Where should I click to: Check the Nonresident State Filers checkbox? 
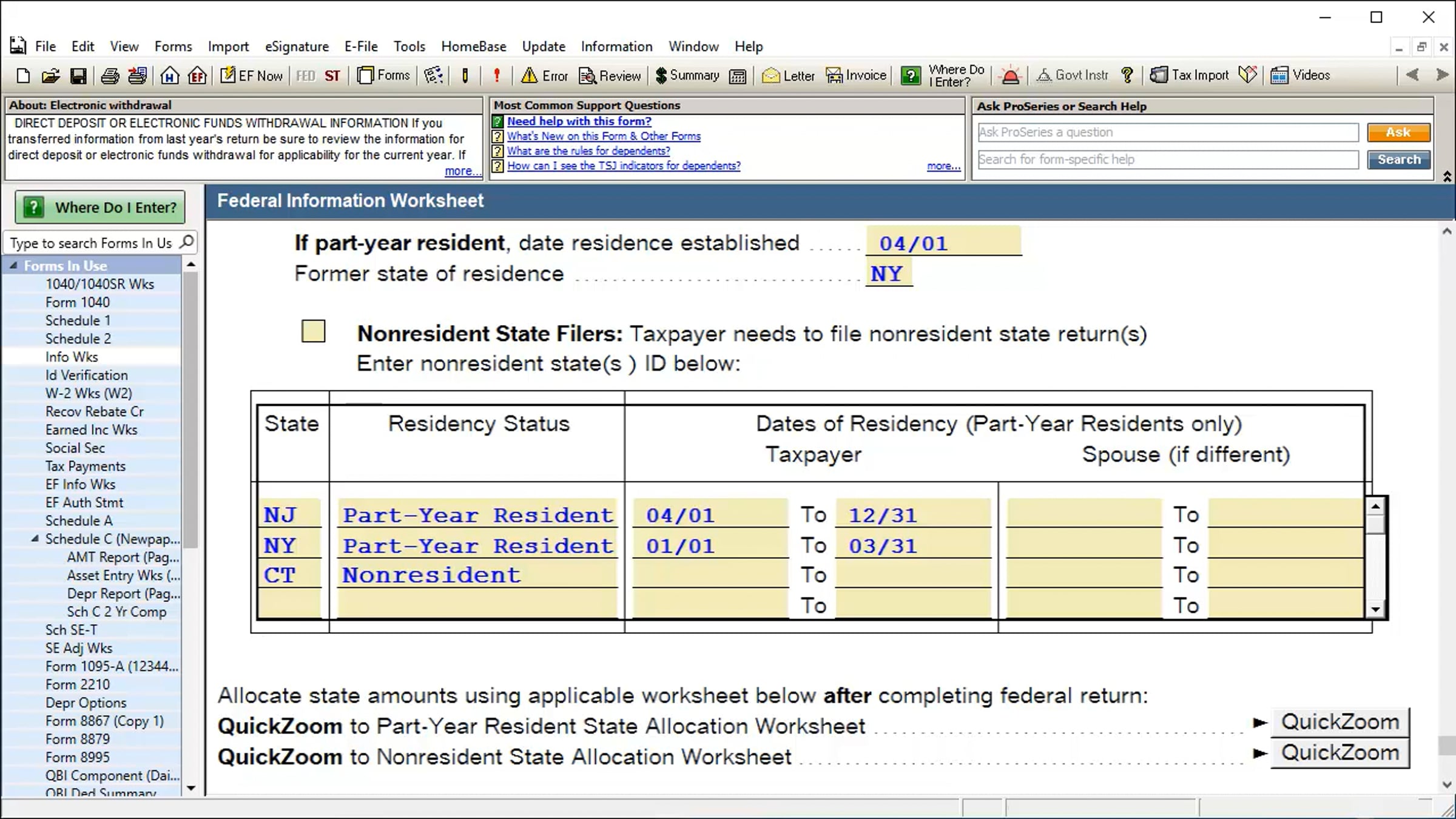[313, 331]
